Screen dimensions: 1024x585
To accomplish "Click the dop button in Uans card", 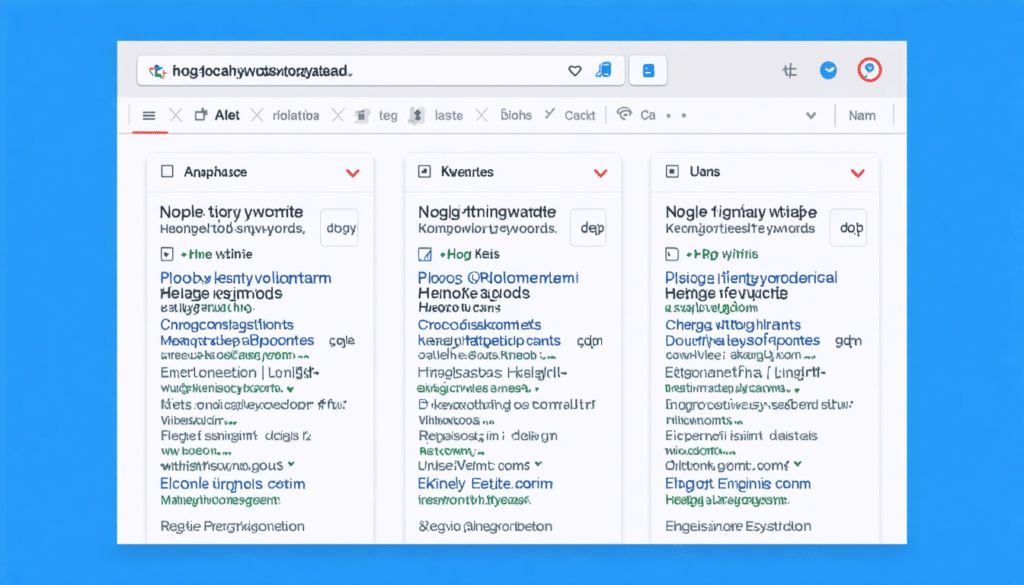I will click(x=848, y=228).
